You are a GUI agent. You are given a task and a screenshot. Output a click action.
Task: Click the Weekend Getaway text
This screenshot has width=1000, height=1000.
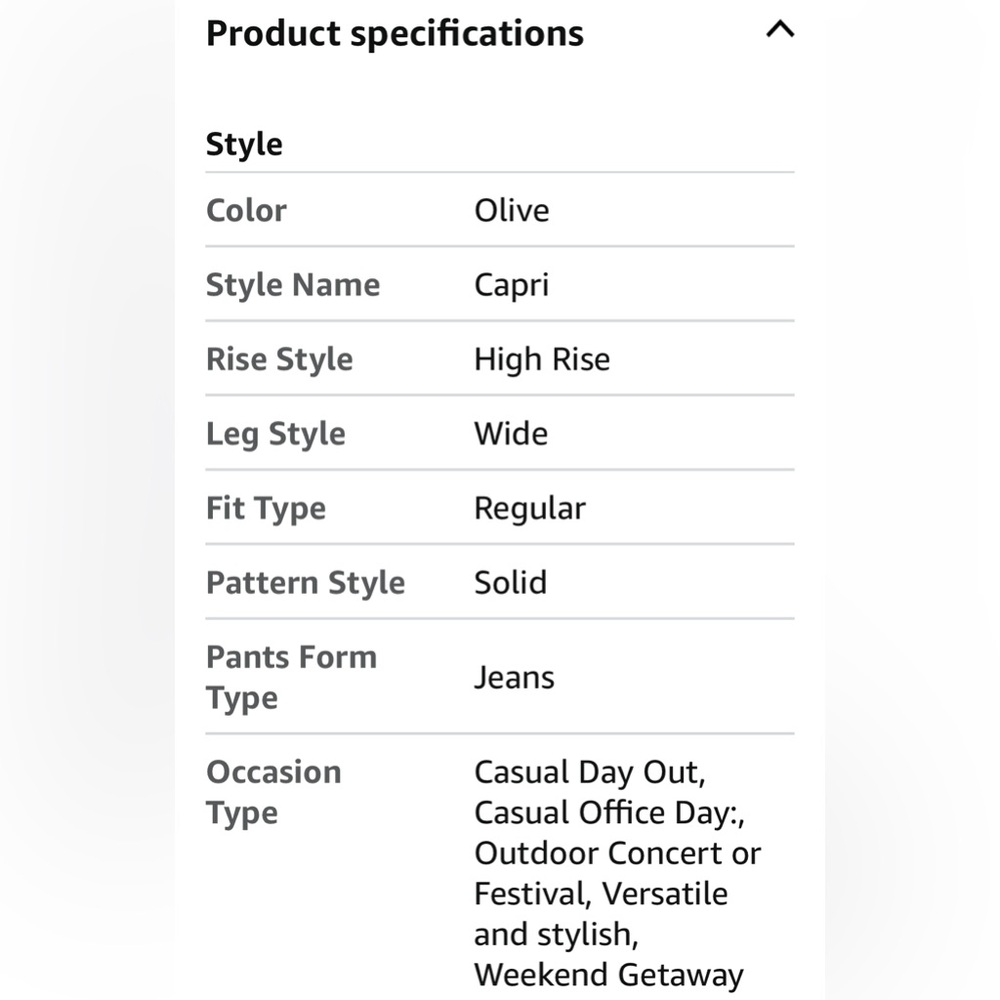click(608, 975)
